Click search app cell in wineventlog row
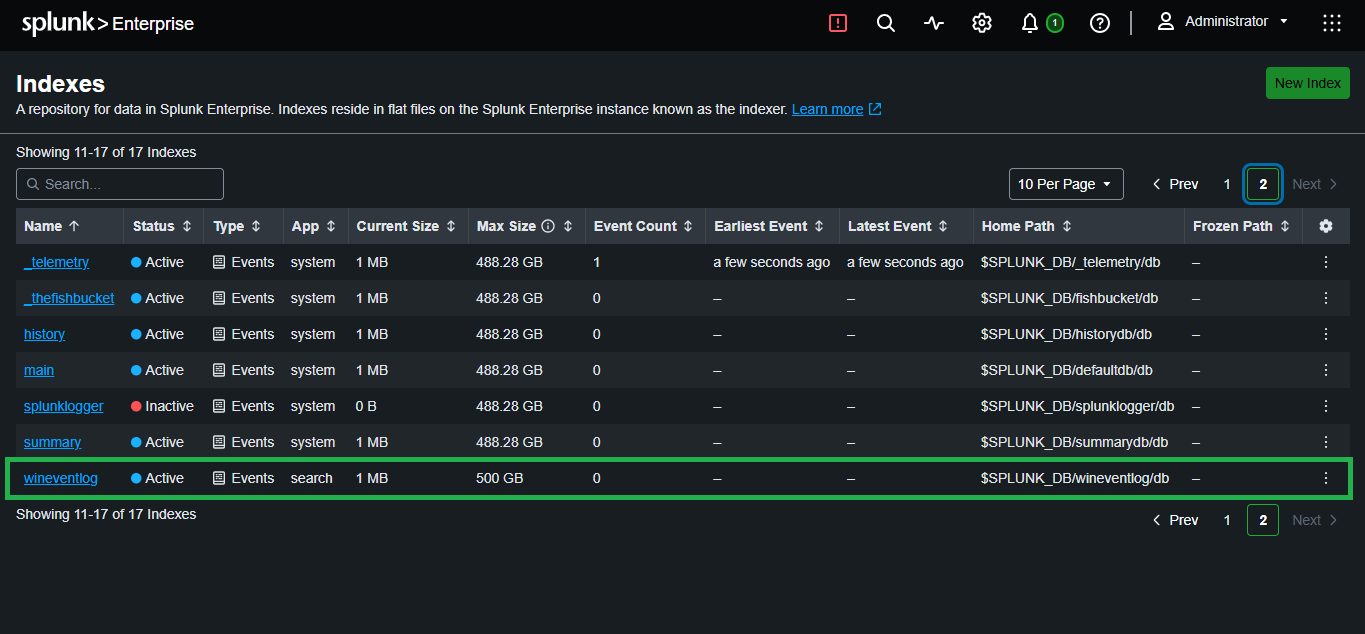 tap(312, 478)
